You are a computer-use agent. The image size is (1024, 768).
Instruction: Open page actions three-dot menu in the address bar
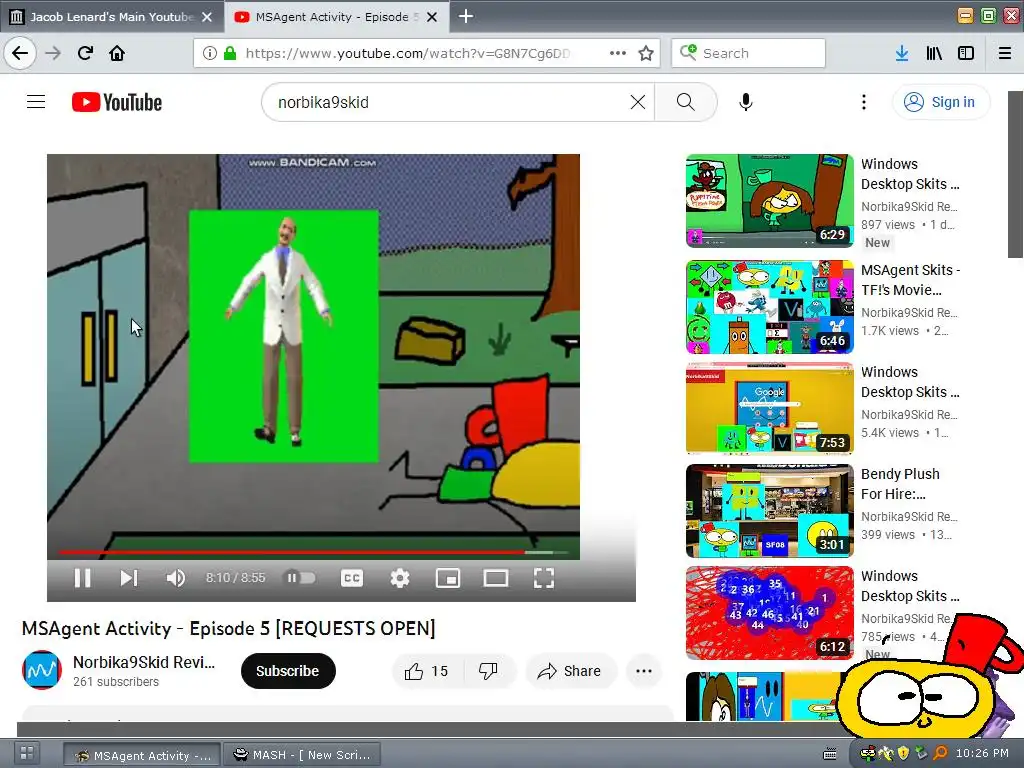tap(618, 53)
